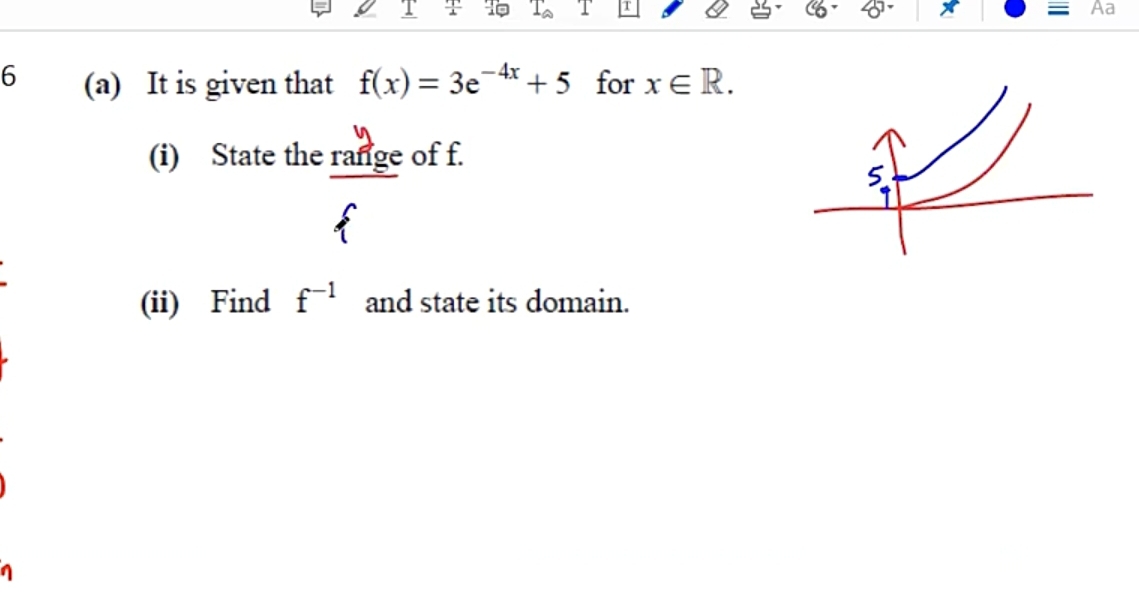Select the sticky note comment tool

pyautogui.click(x=320, y=9)
